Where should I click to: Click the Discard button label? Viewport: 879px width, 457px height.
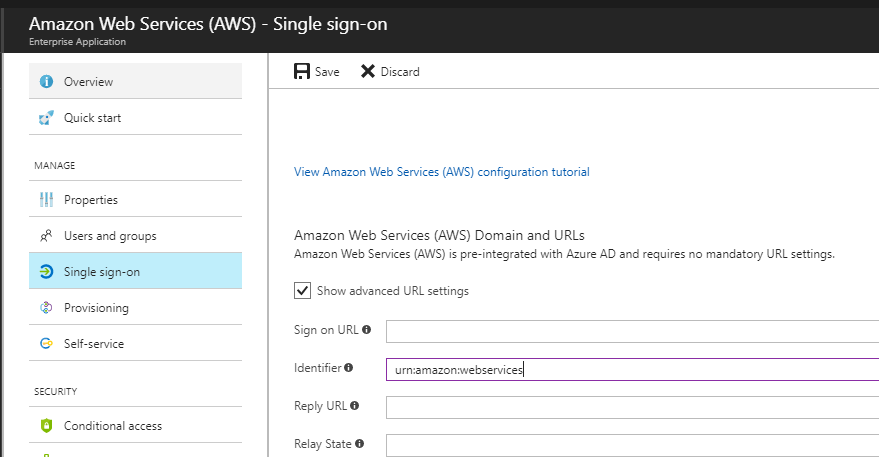400,72
